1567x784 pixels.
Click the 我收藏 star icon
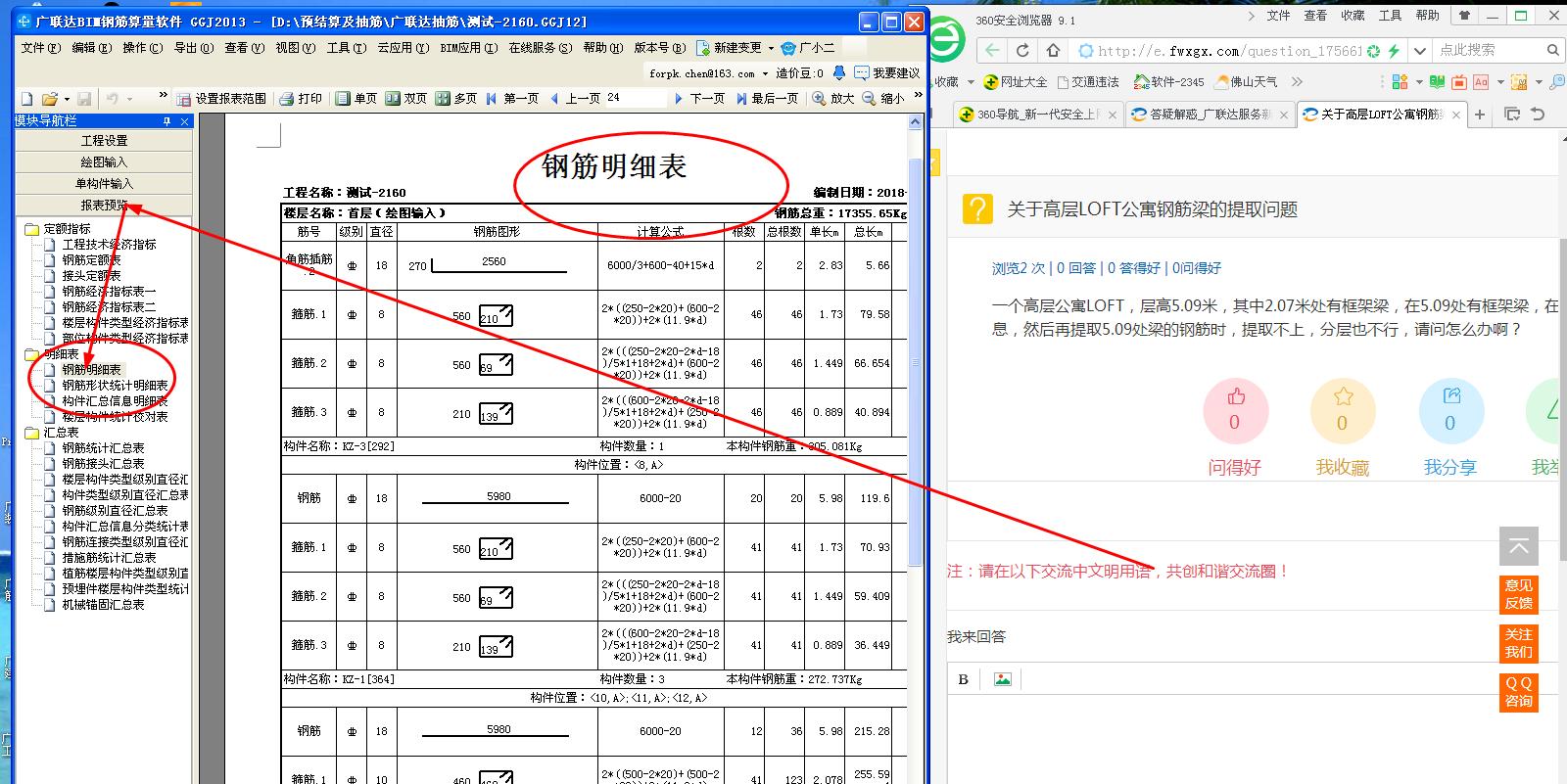tap(1343, 396)
